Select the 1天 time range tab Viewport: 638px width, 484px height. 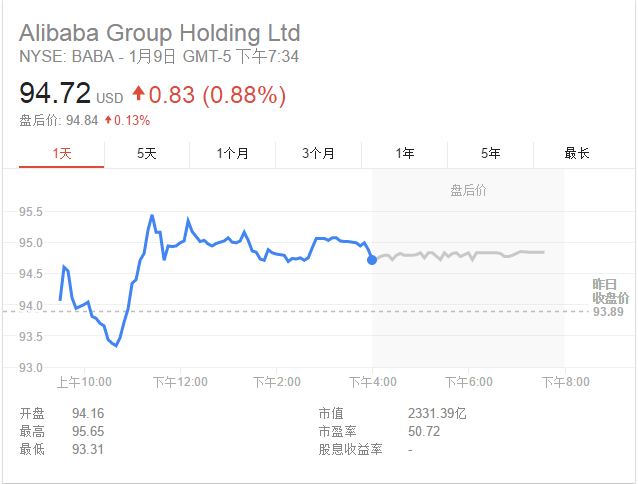(x=61, y=153)
